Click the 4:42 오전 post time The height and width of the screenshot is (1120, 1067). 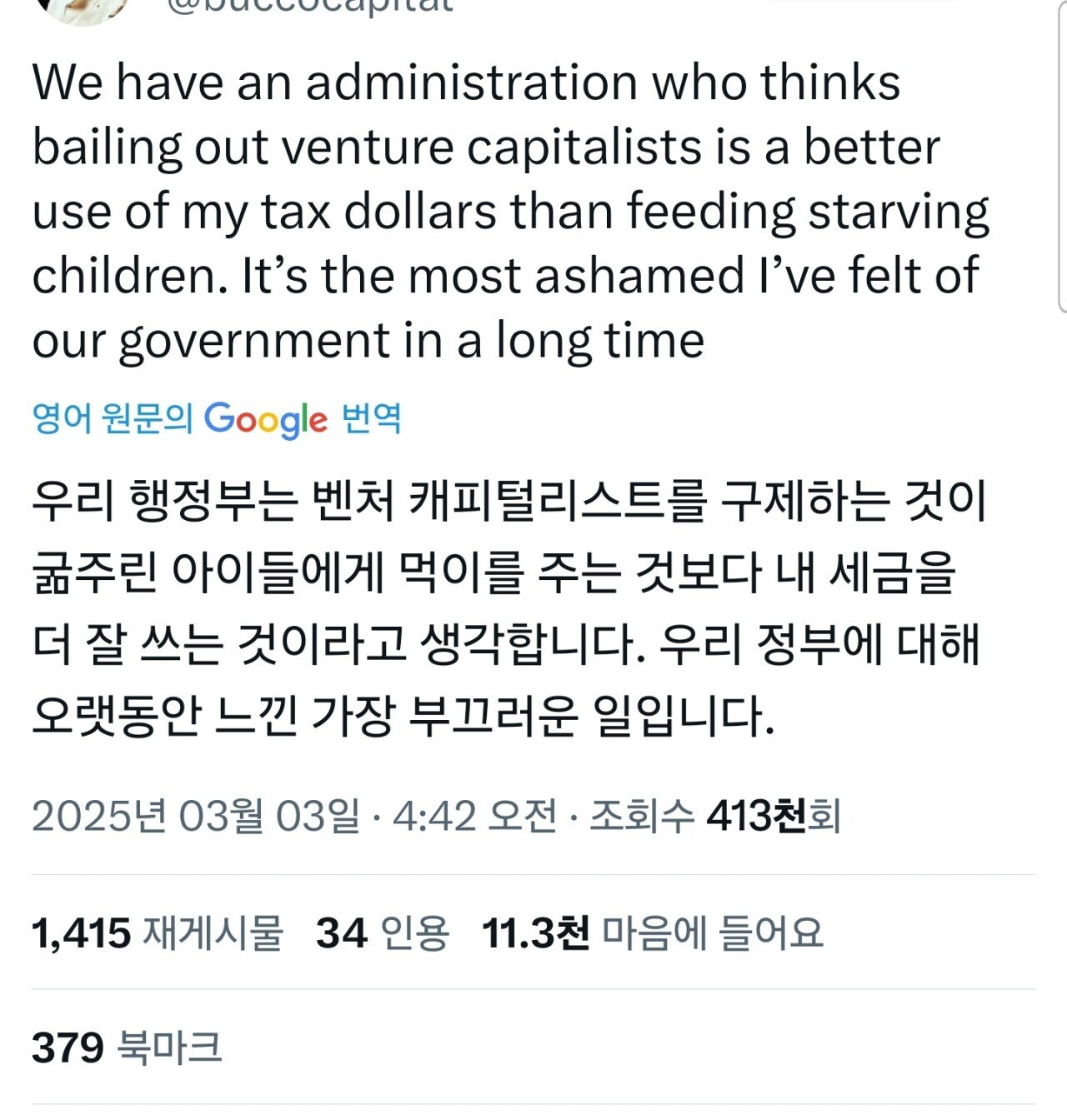[474, 816]
